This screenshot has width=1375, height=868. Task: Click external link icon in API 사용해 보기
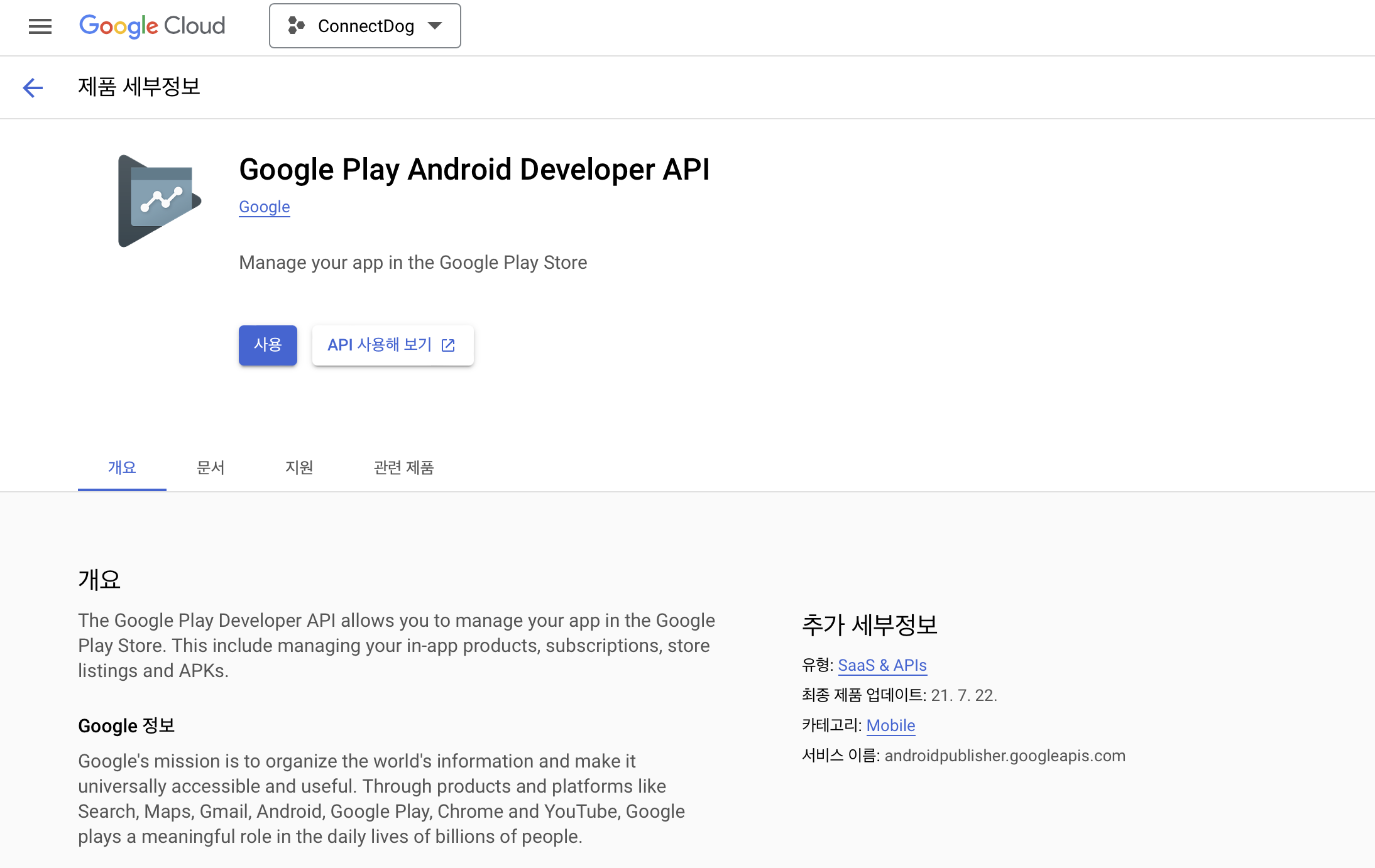(448, 345)
